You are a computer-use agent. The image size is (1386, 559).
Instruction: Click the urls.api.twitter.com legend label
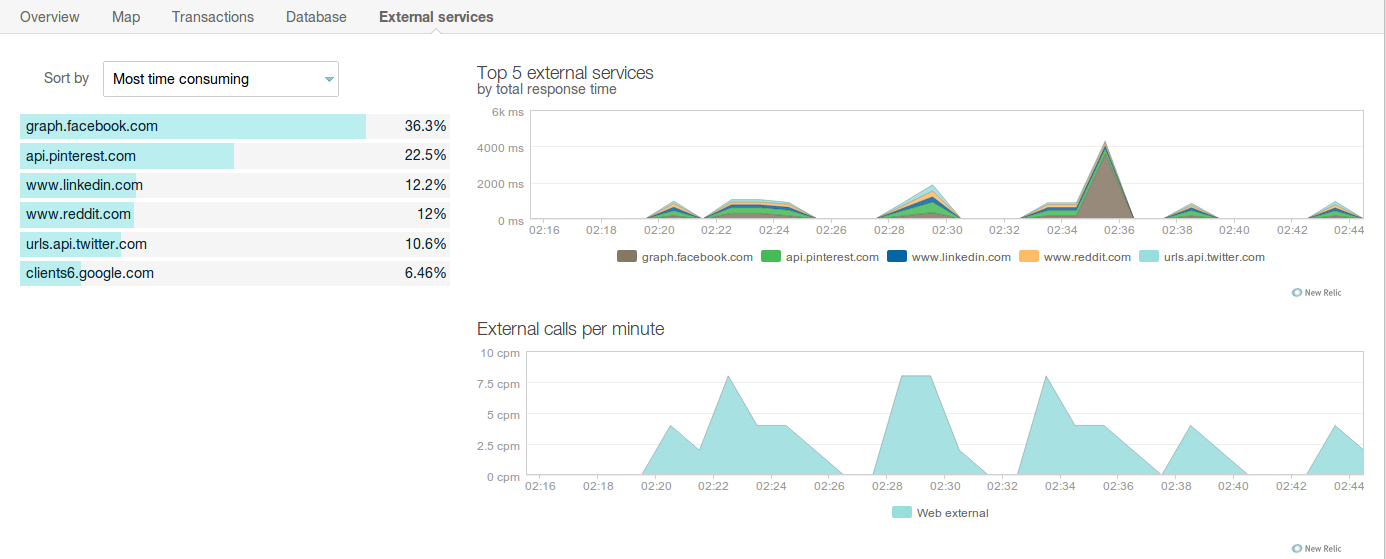pos(1214,257)
